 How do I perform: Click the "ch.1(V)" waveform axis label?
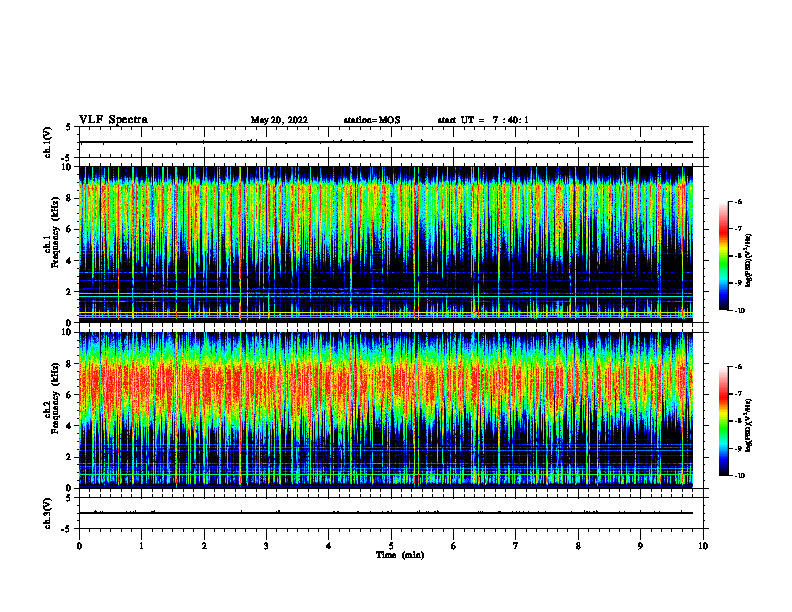(47, 142)
